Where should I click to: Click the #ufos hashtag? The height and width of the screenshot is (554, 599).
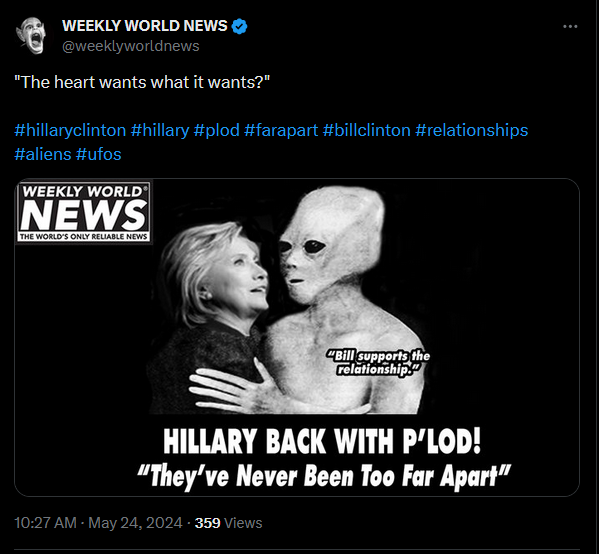tap(99, 154)
